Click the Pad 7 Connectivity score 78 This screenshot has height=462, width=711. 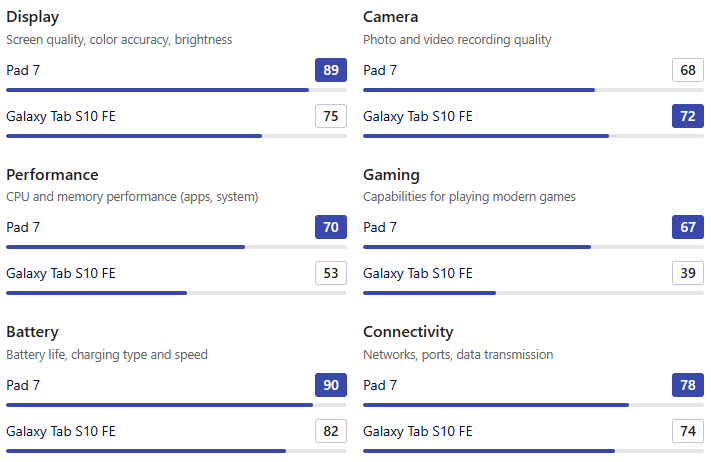coord(688,385)
